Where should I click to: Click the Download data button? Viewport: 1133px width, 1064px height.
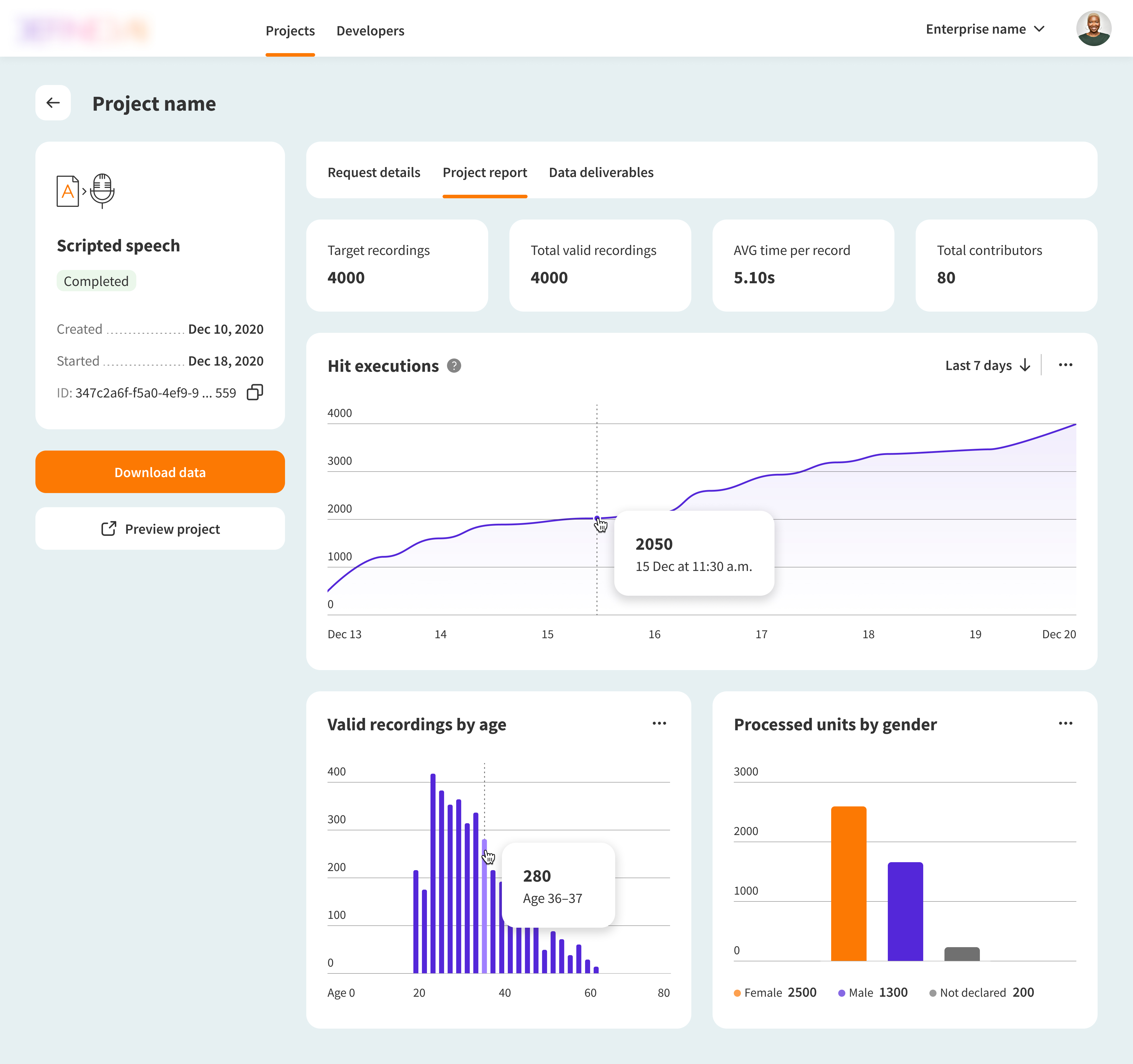(160, 472)
